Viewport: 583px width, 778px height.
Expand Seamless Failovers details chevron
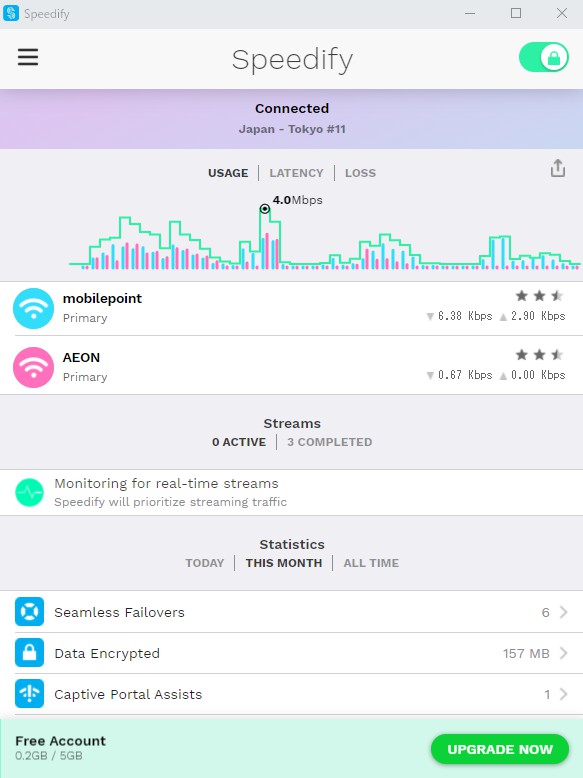coord(563,612)
